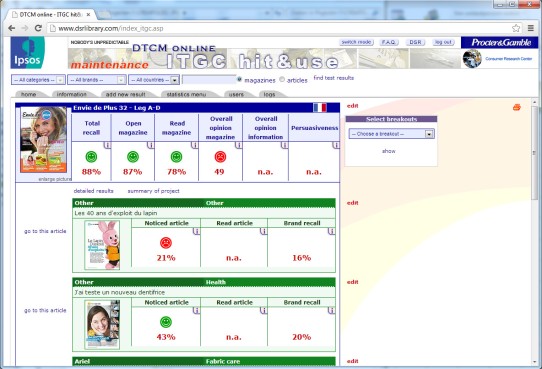Click info icon beside Persuasiveness column
542x369 pixels.
336,145
